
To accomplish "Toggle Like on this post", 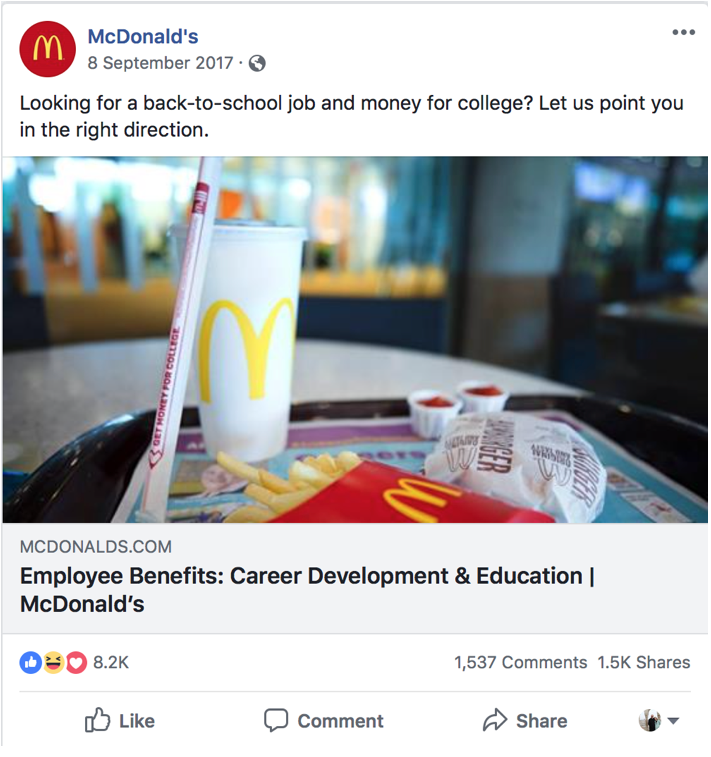I will coord(120,721).
